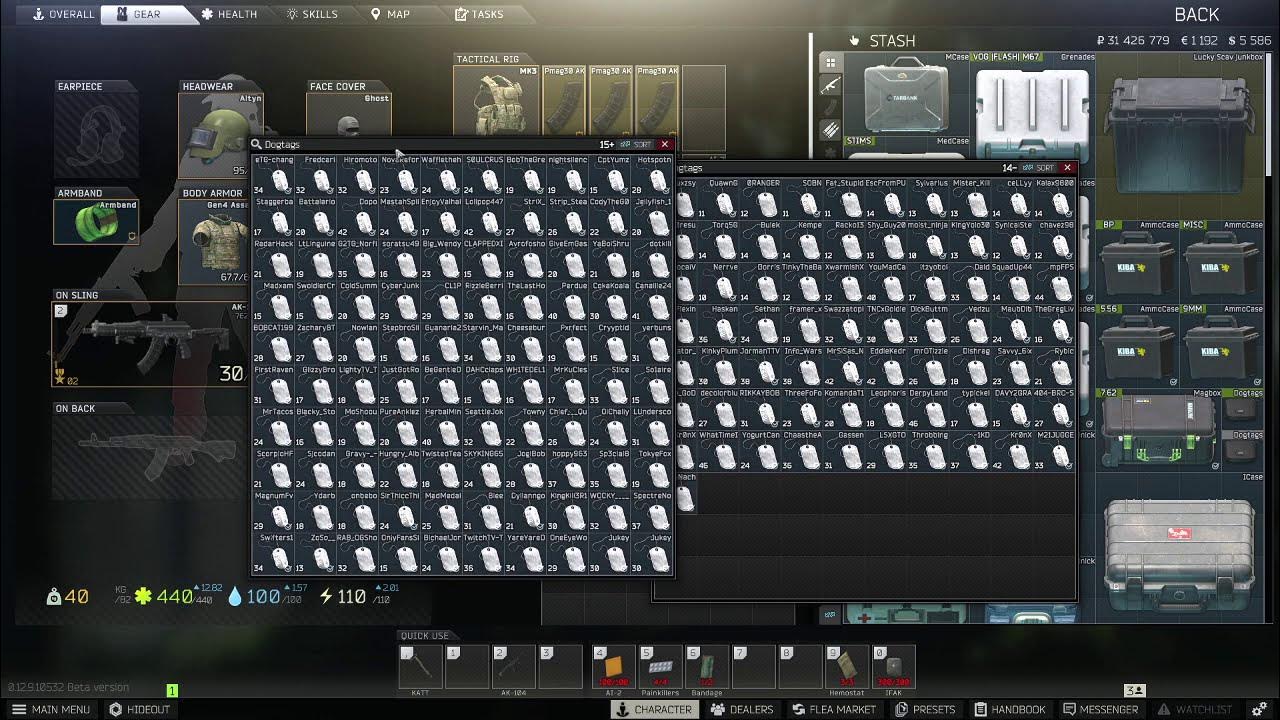Select the CyberJunk dogtag

point(400,302)
